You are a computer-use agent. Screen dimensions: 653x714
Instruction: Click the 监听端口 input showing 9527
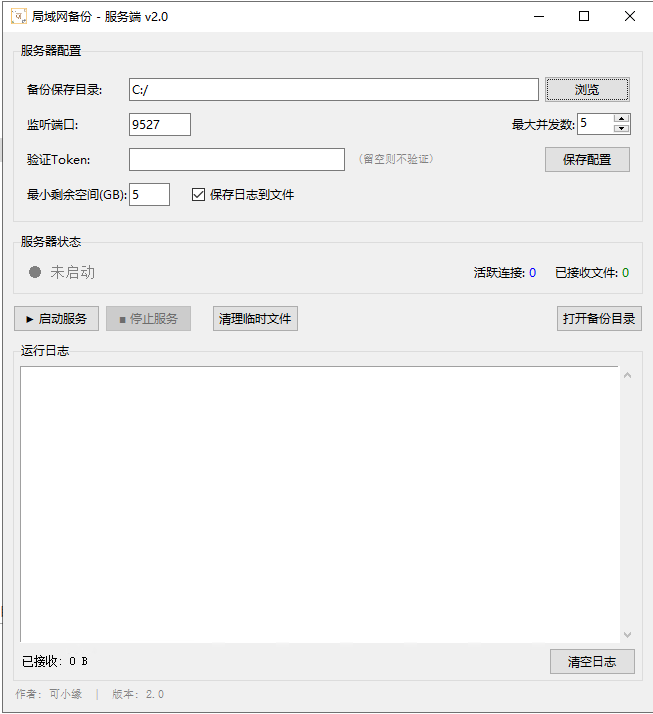[x=159, y=124]
